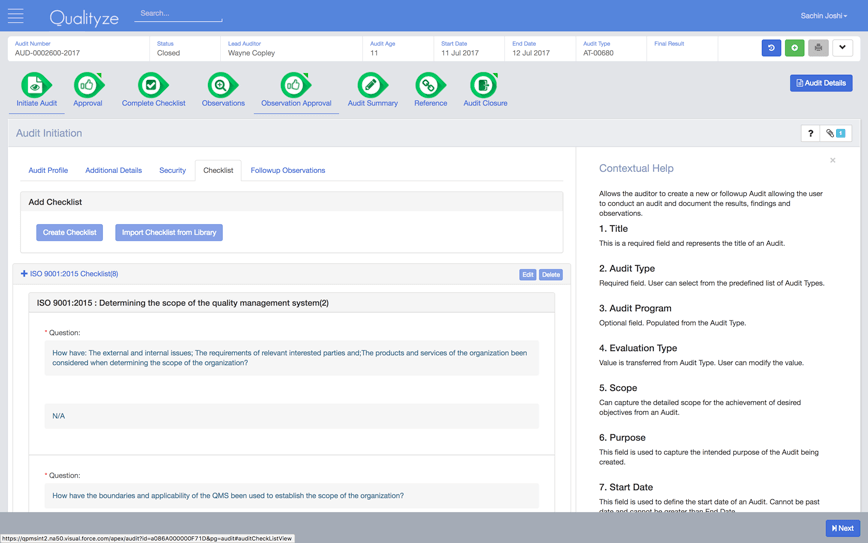
Task: Open the Reference stage icon
Action: (430, 85)
